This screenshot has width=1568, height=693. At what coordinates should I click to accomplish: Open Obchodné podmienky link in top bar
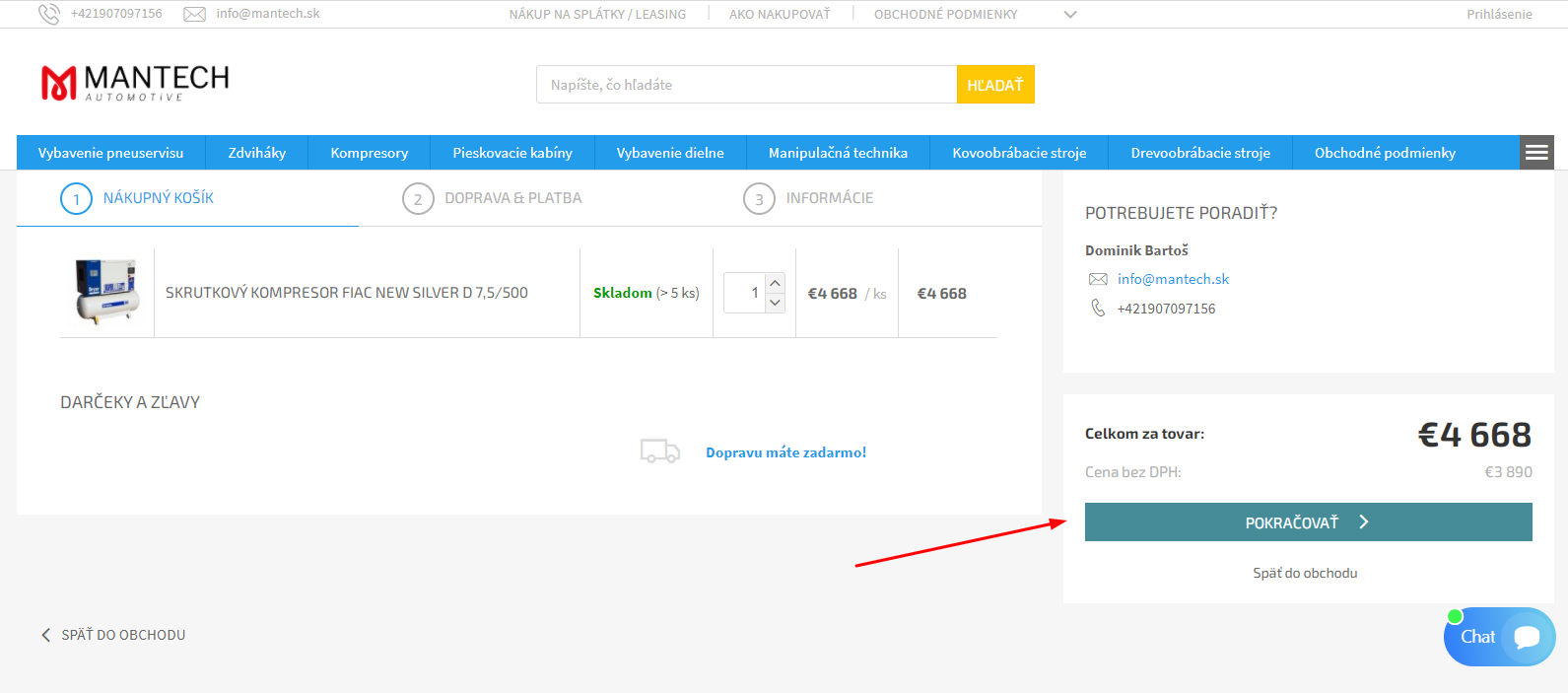click(x=946, y=14)
